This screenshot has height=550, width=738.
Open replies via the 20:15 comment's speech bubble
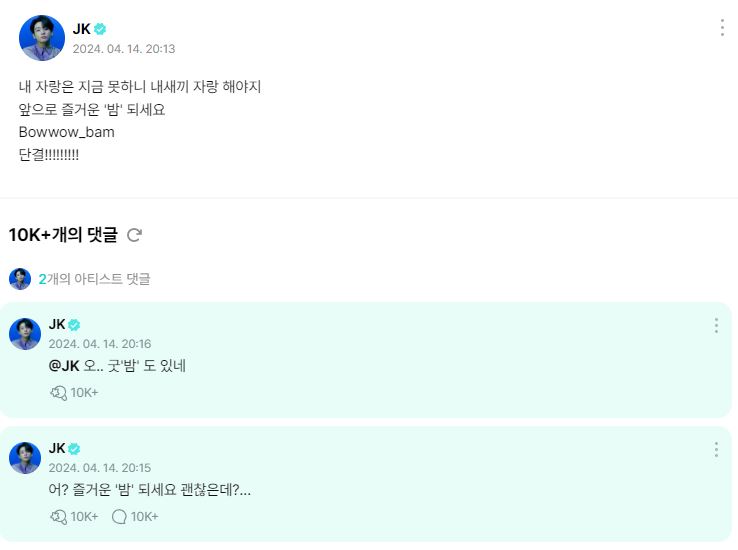coord(119,516)
